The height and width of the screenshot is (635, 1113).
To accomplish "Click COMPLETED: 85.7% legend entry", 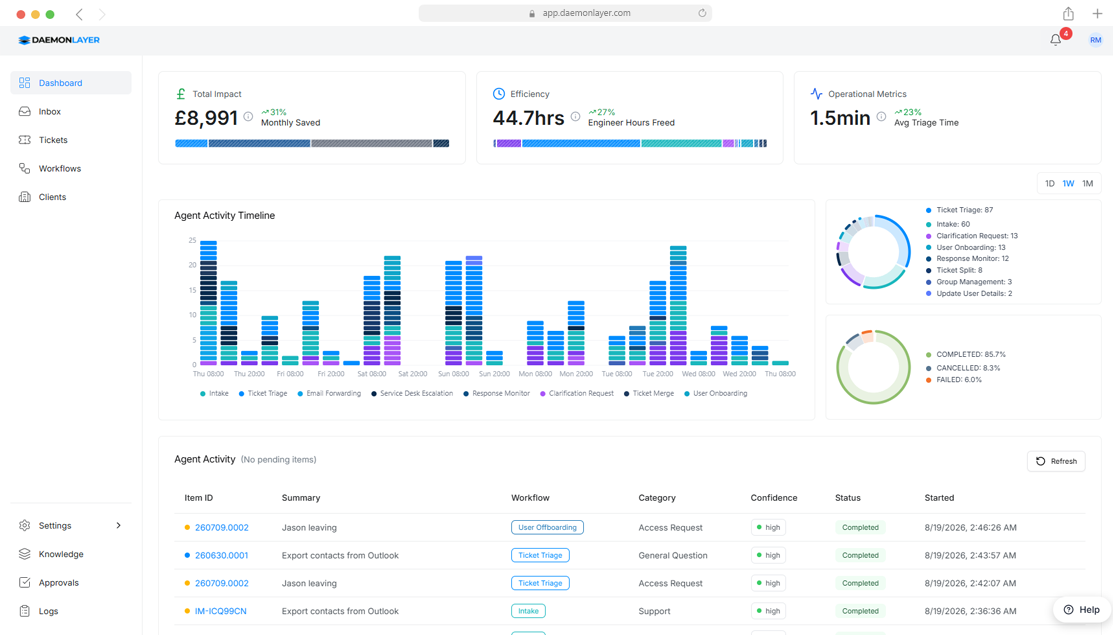I will click(965, 354).
